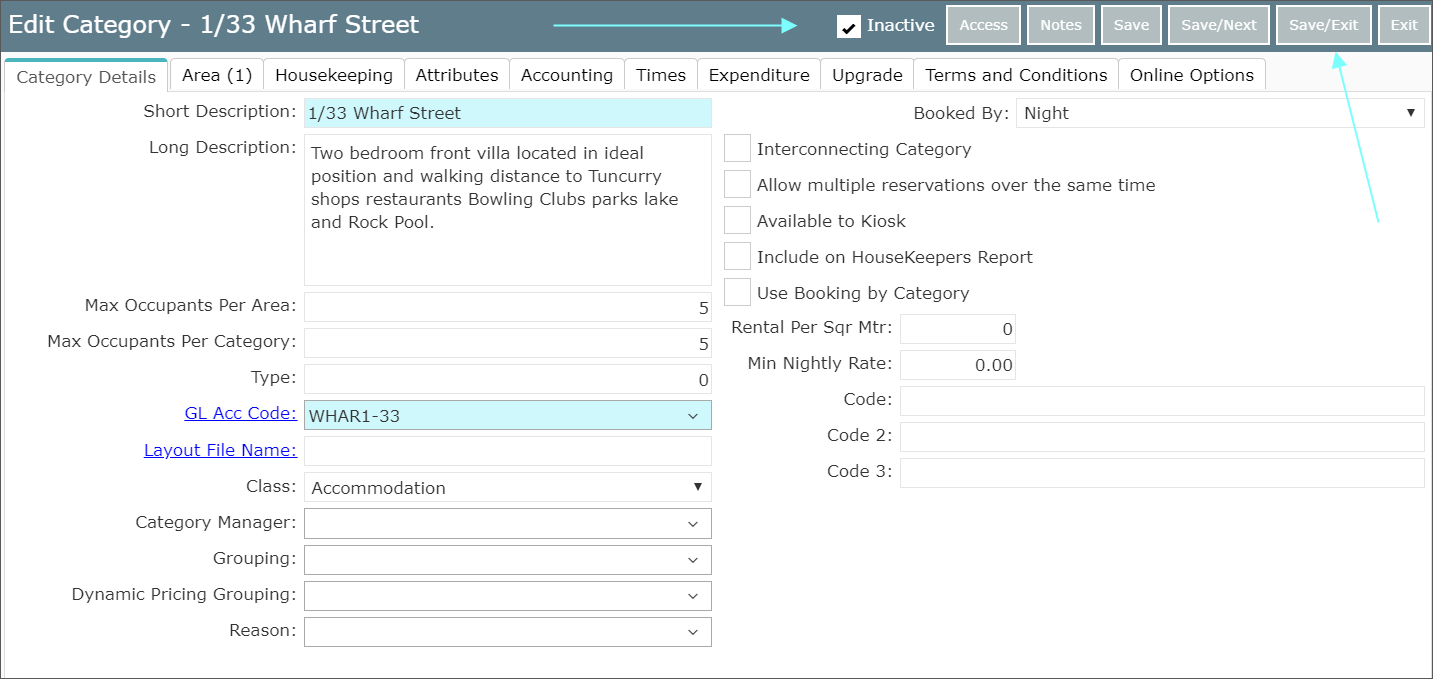Click the Save/Next button

click(x=1218, y=25)
